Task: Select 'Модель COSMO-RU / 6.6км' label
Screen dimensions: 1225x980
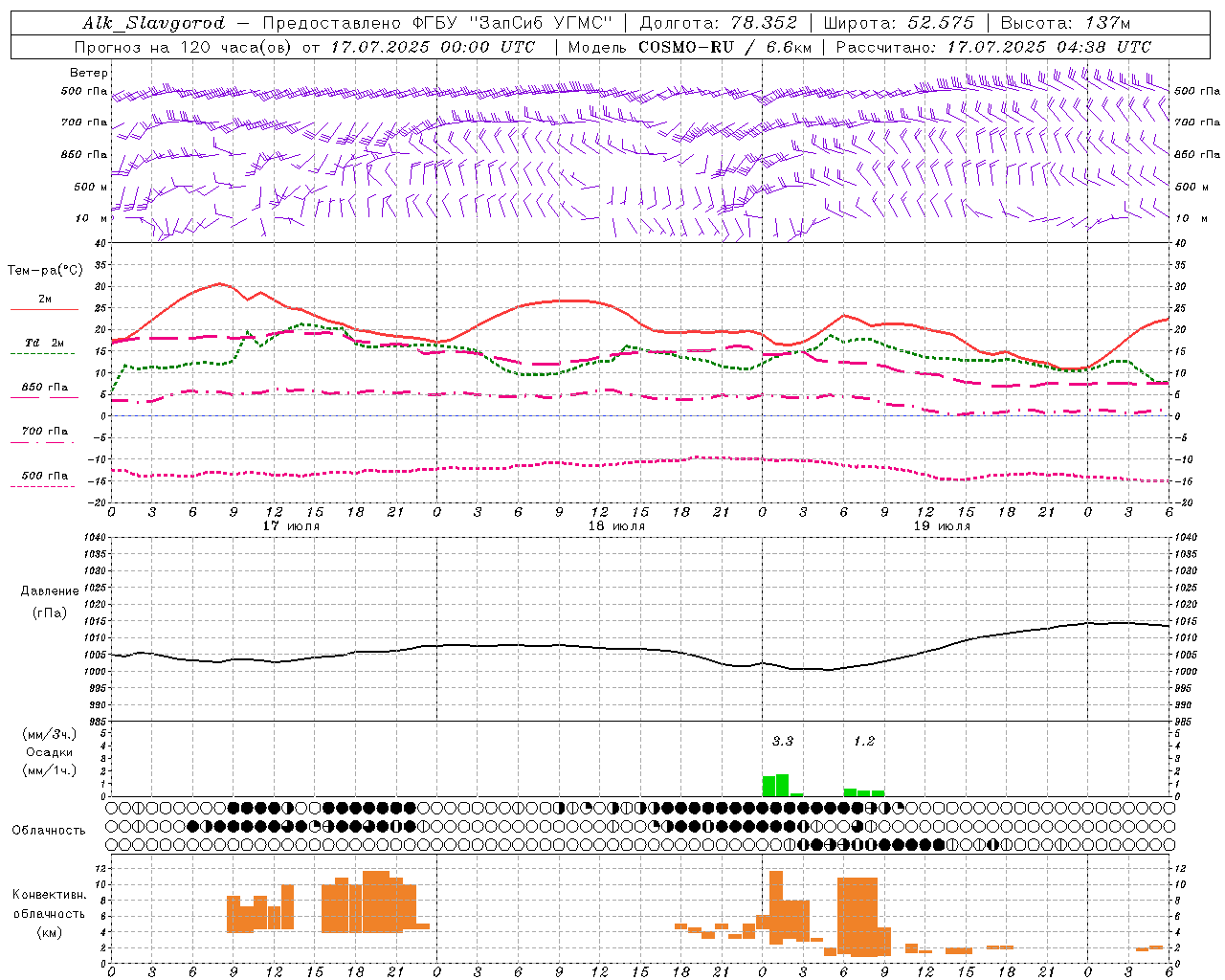Action: point(690,47)
